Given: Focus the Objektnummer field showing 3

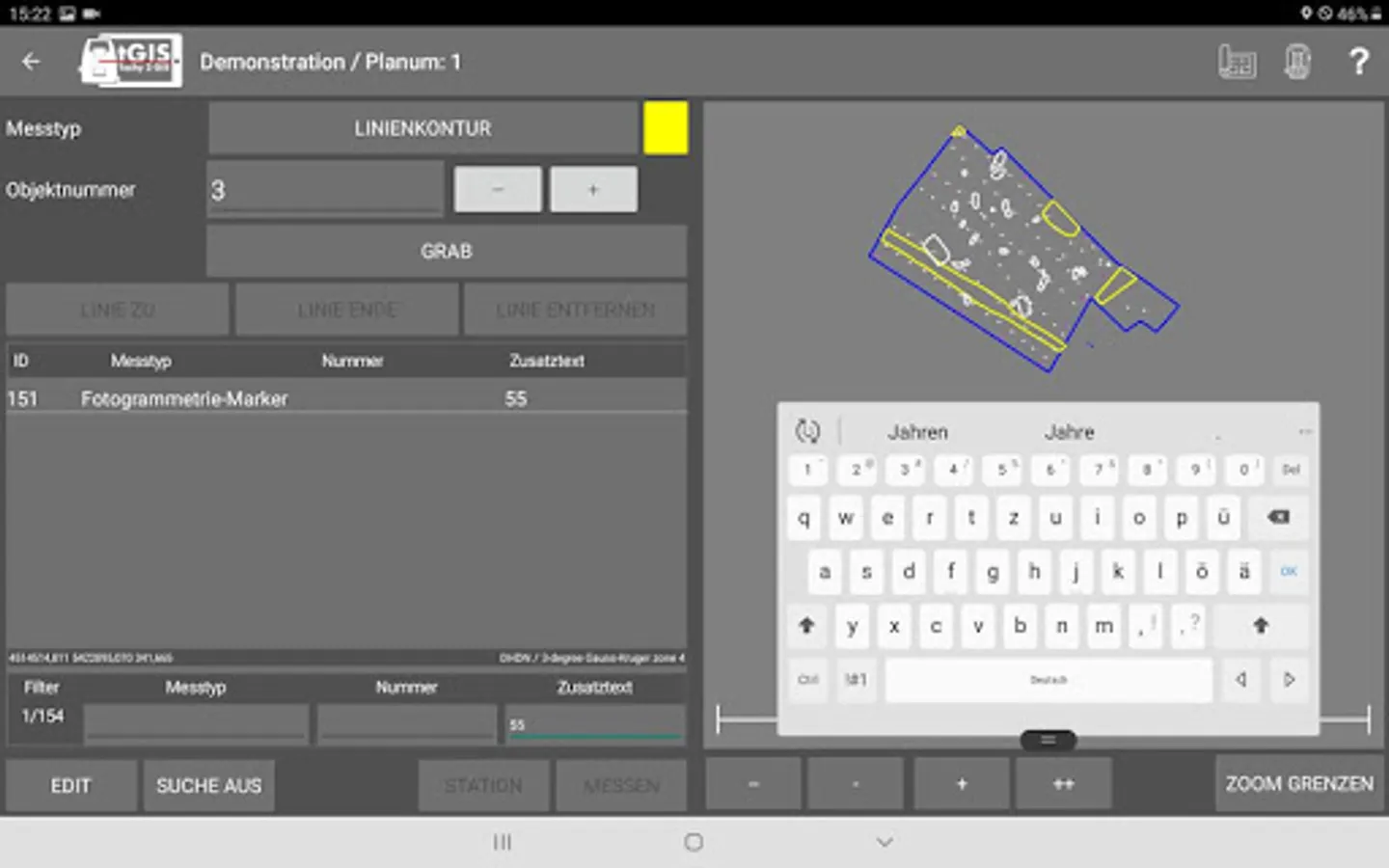Looking at the screenshot, I should tap(325, 189).
